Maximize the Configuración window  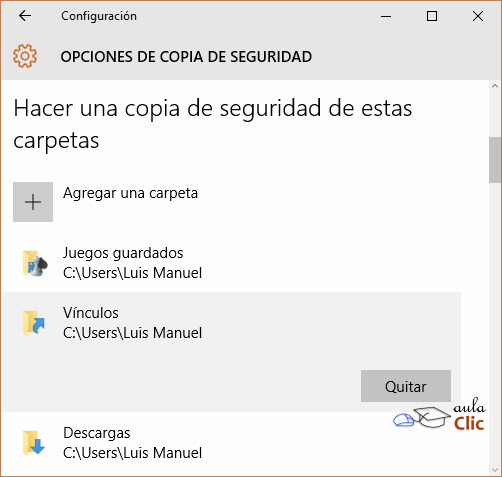pyautogui.click(x=432, y=16)
